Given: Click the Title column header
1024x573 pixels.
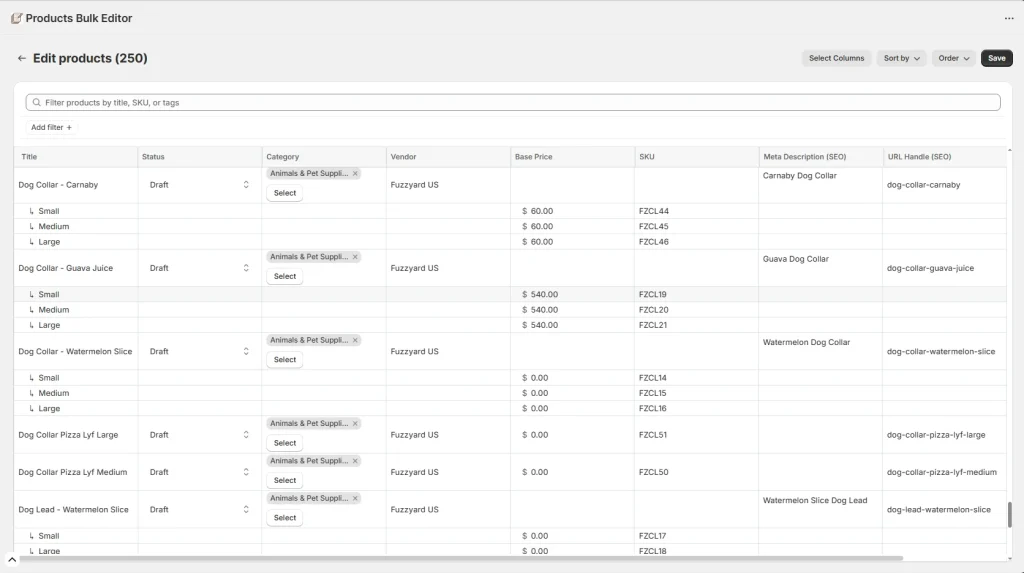Looking at the screenshot, I should click(x=76, y=157).
